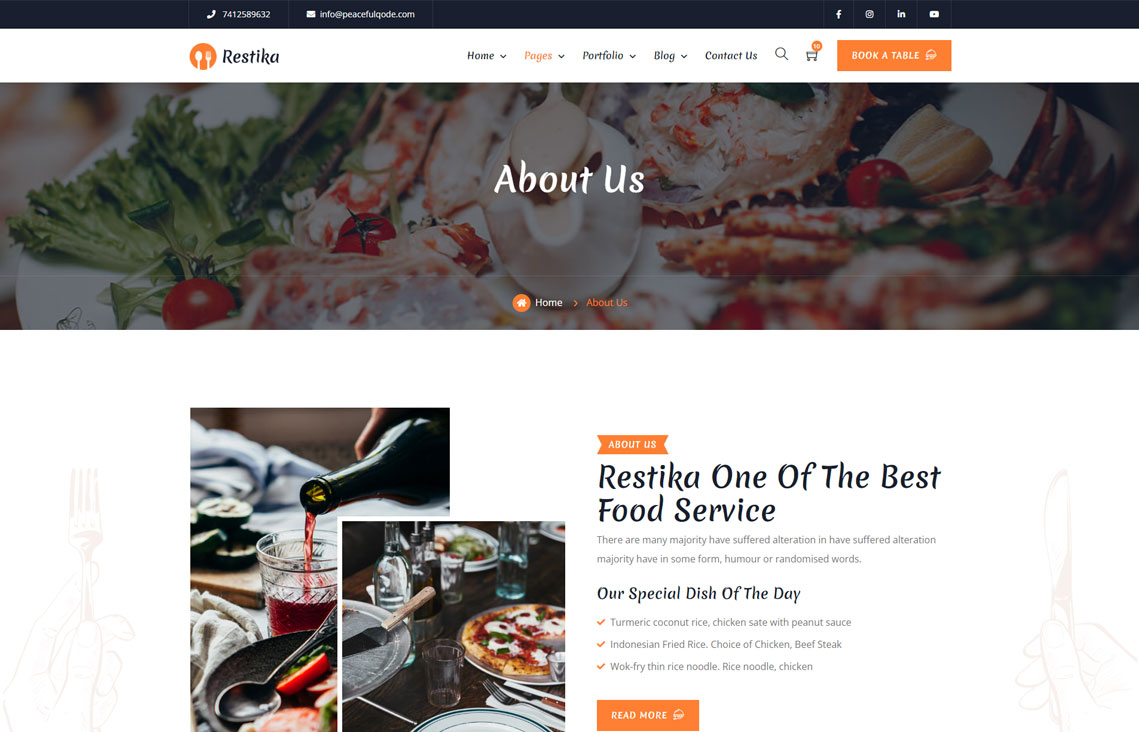Image resolution: width=1139 pixels, height=732 pixels.
Task: Click the phone icon in top bar
Action: click(x=211, y=14)
